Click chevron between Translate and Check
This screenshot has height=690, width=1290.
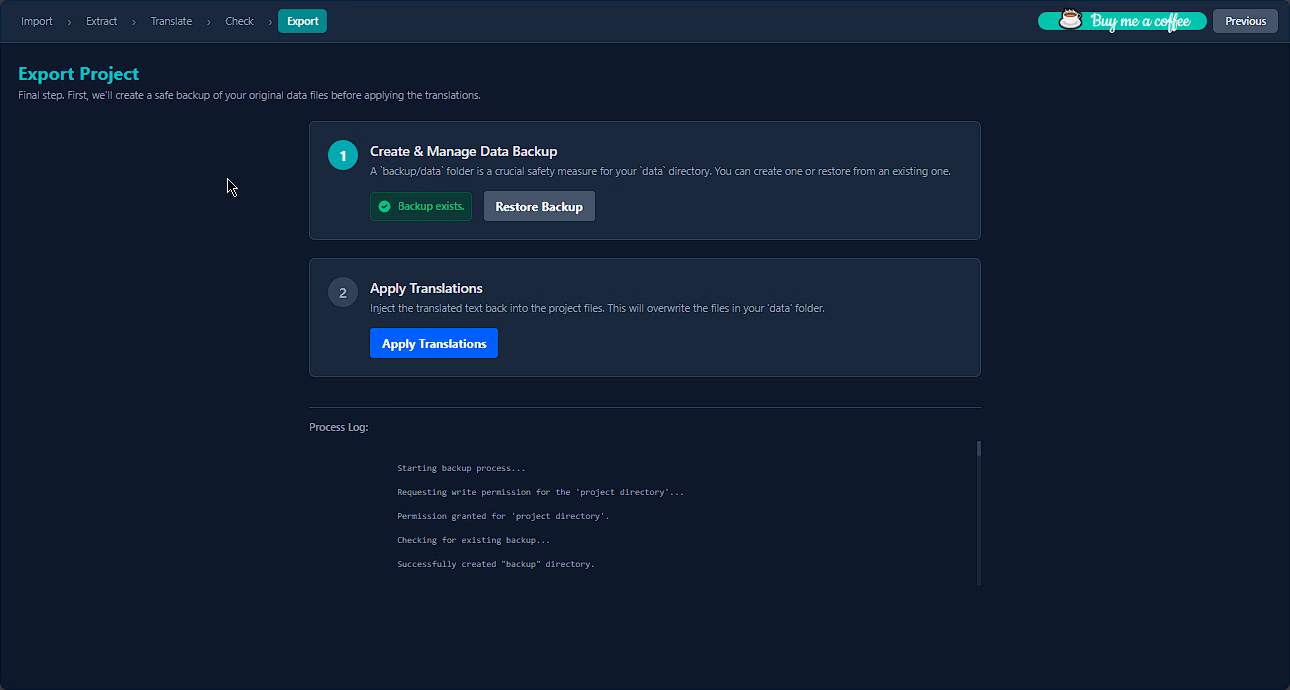coord(208,21)
